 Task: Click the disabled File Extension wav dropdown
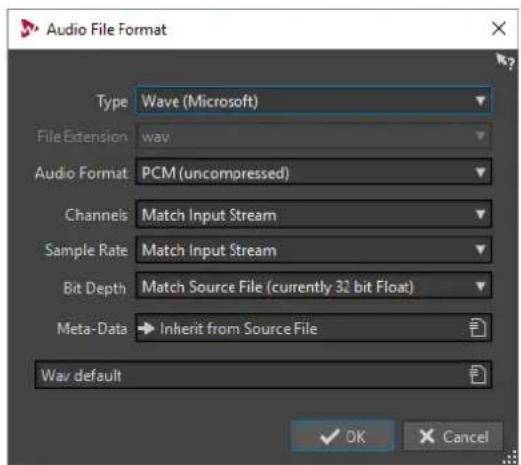pos(313,137)
